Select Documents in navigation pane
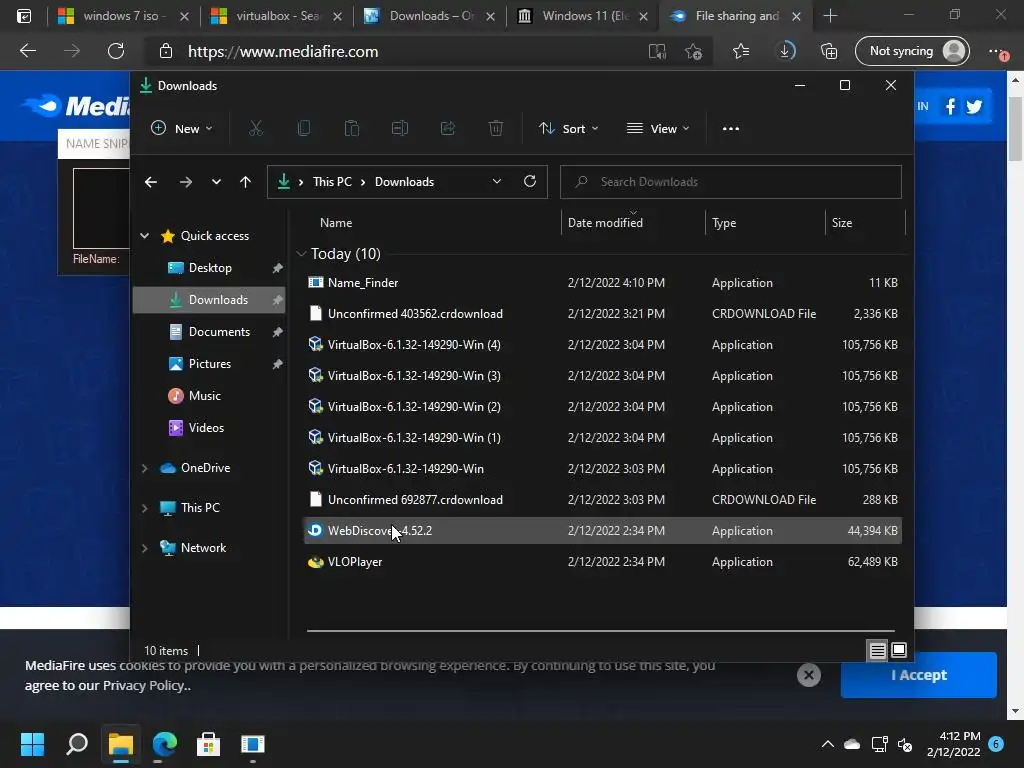Viewport: 1024px width, 768px height. point(219,332)
